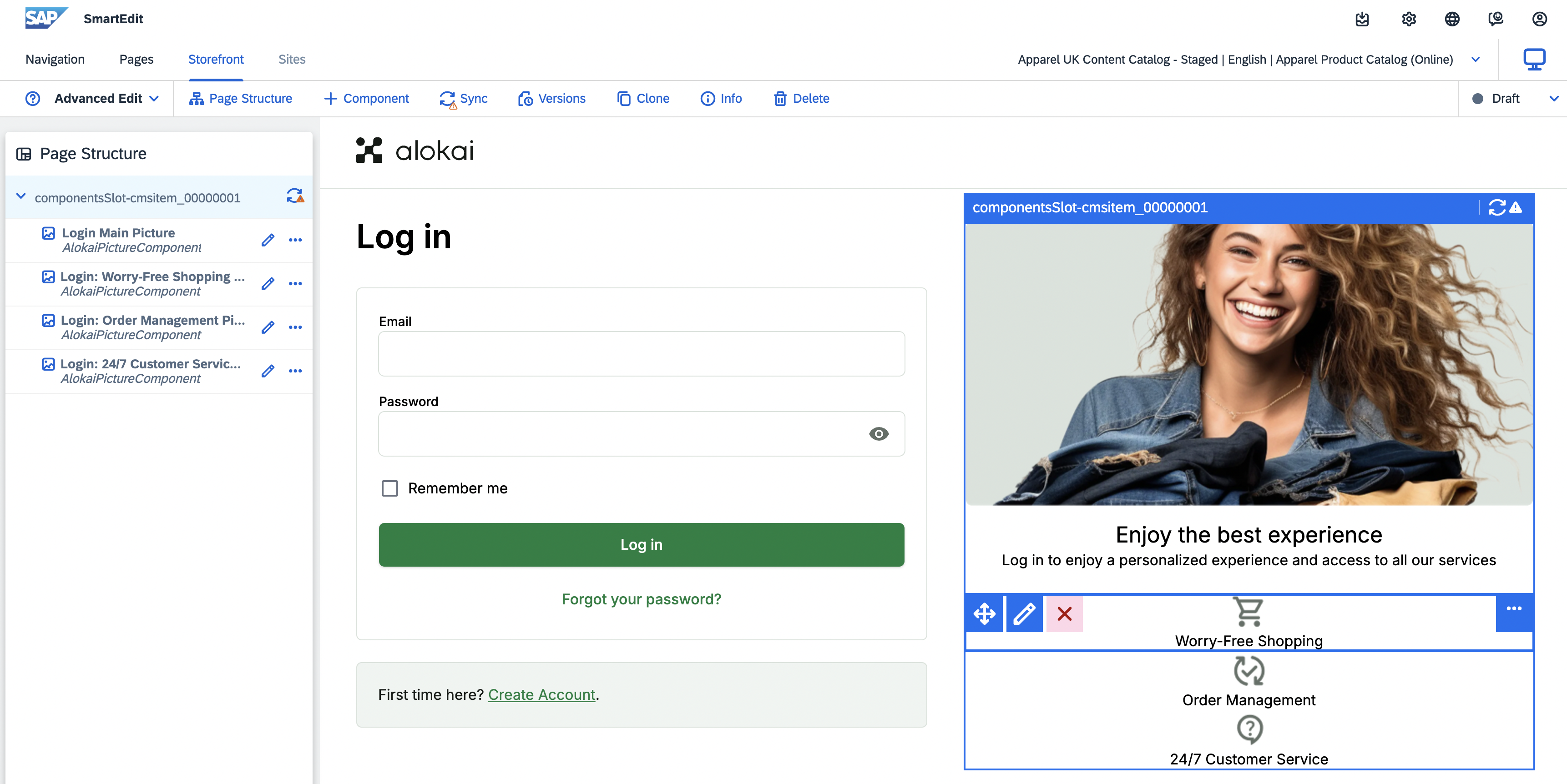Screen dimensions: 1567x784
Task: Open more options for Login: Order Management Picture
Action: coord(296,327)
